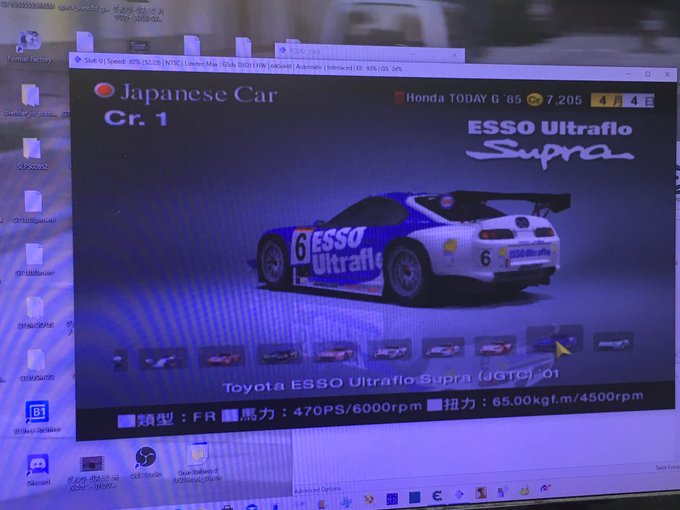The width and height of the screenshot is (680, 510).
Task: Select the dark car thumbnail fourth from left
Action: coord(280,355)
